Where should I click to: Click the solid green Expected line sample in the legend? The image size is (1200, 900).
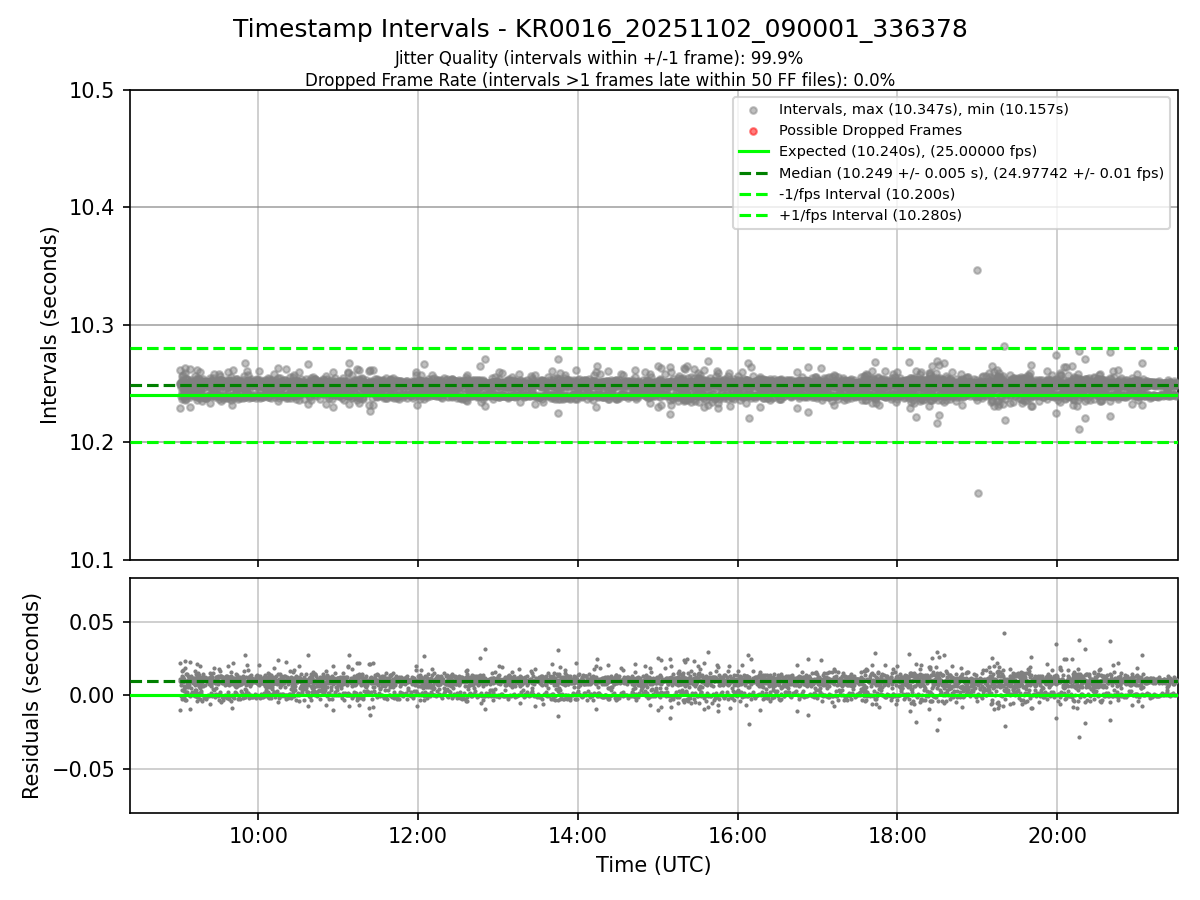pyautogui.click(x=754, y=151)
